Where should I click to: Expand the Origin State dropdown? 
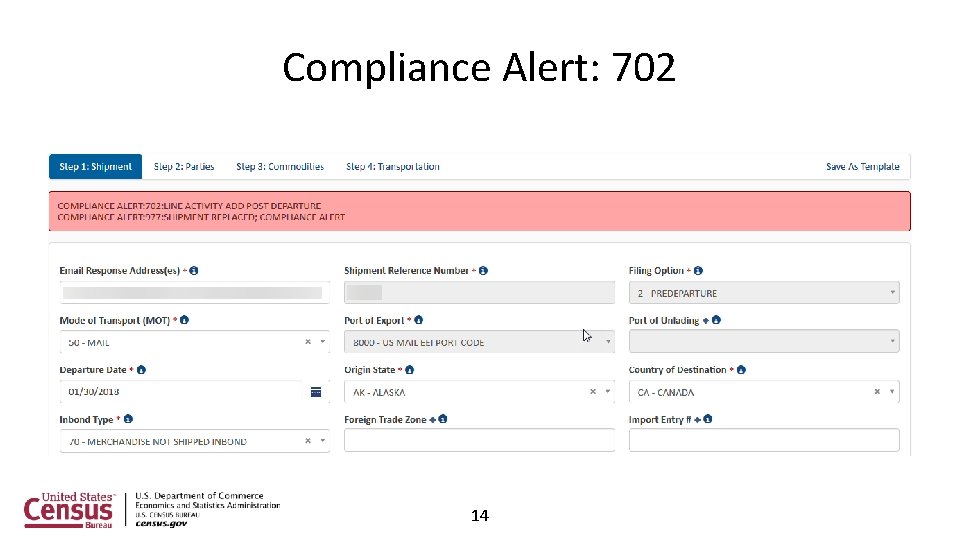(608, 392)
